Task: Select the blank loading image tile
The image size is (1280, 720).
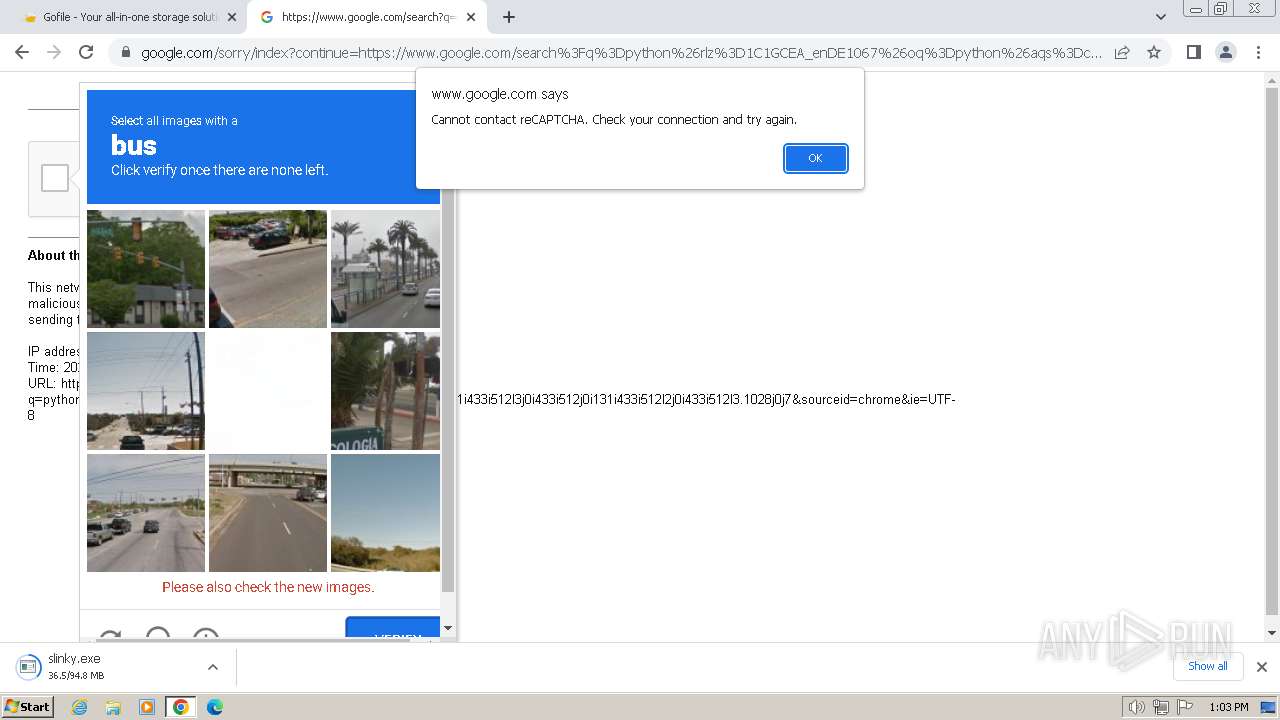Action: pos(268,391)
